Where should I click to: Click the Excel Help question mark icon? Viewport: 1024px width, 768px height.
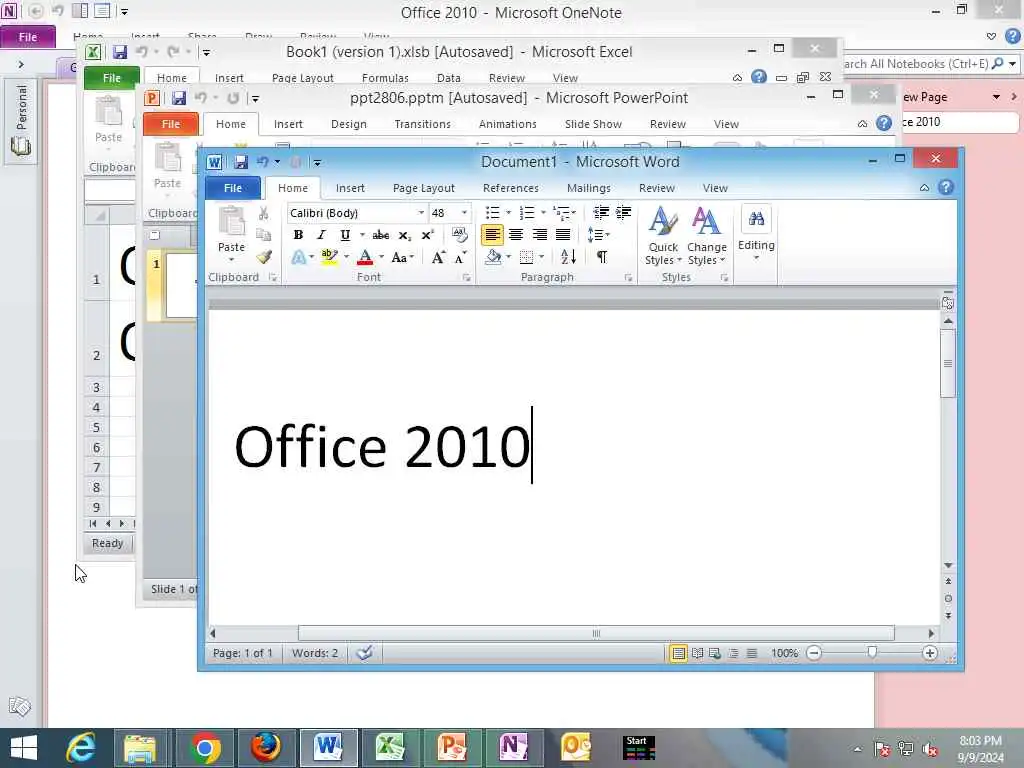759,77
